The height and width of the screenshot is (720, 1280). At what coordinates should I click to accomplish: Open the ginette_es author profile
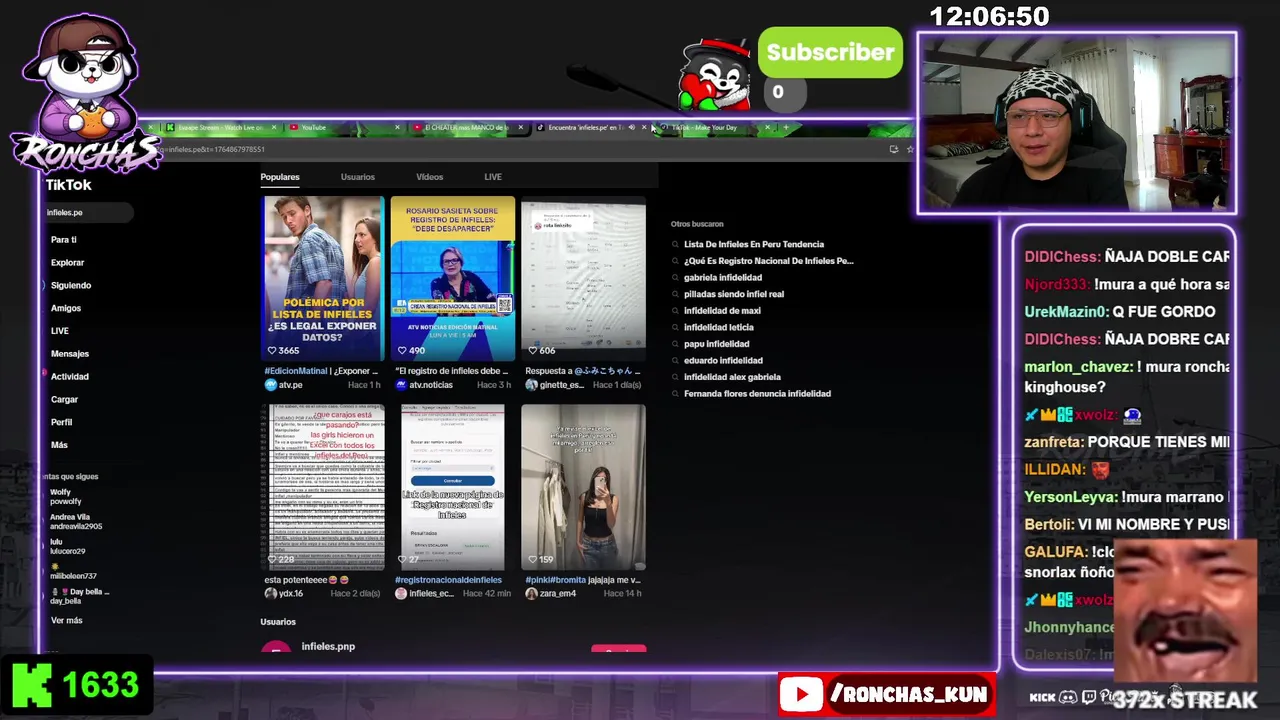555,385
